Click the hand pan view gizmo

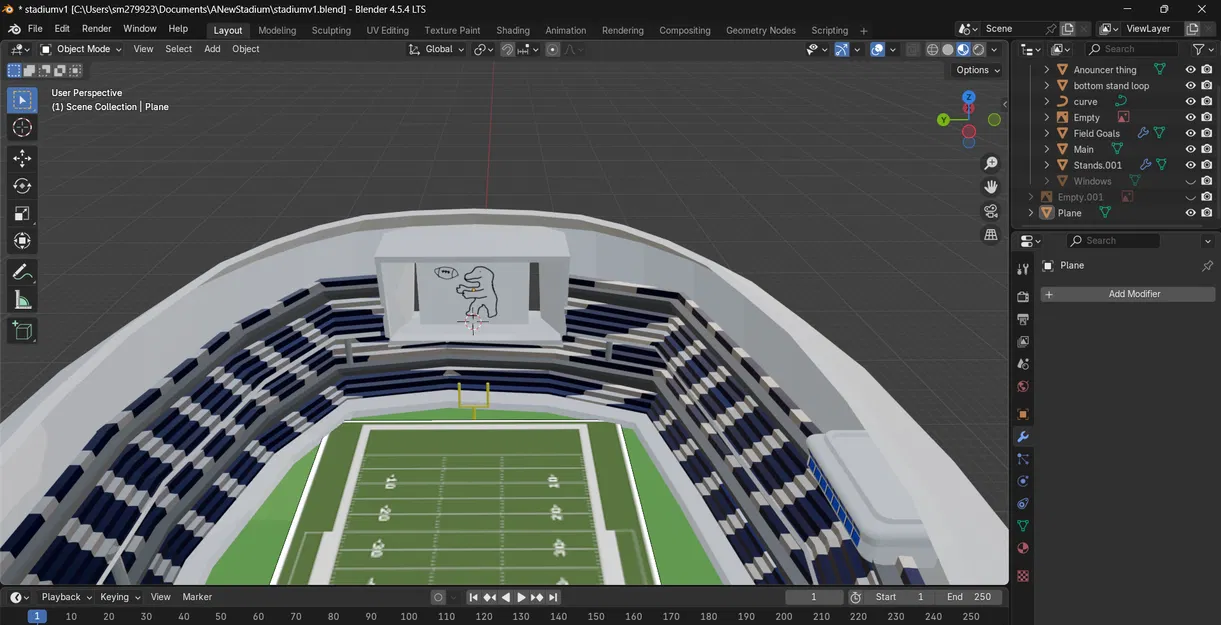(991, 187)
